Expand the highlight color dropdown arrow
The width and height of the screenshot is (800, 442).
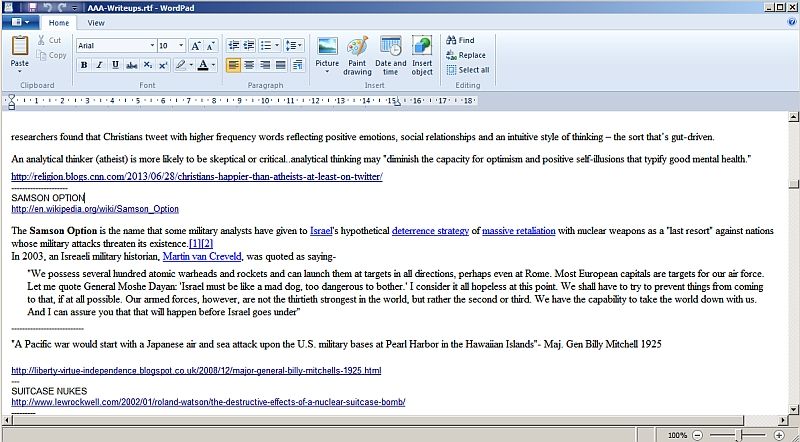coord(191,65)
